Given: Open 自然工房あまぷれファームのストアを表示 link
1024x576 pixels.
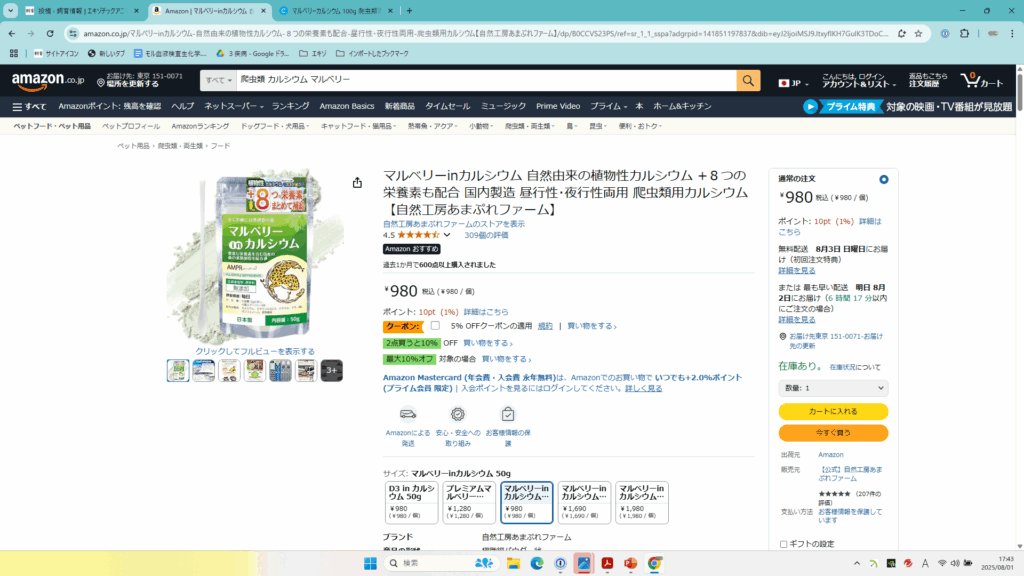Looking at the screenshot, I should pyautogui.click(x=454, y=224).
